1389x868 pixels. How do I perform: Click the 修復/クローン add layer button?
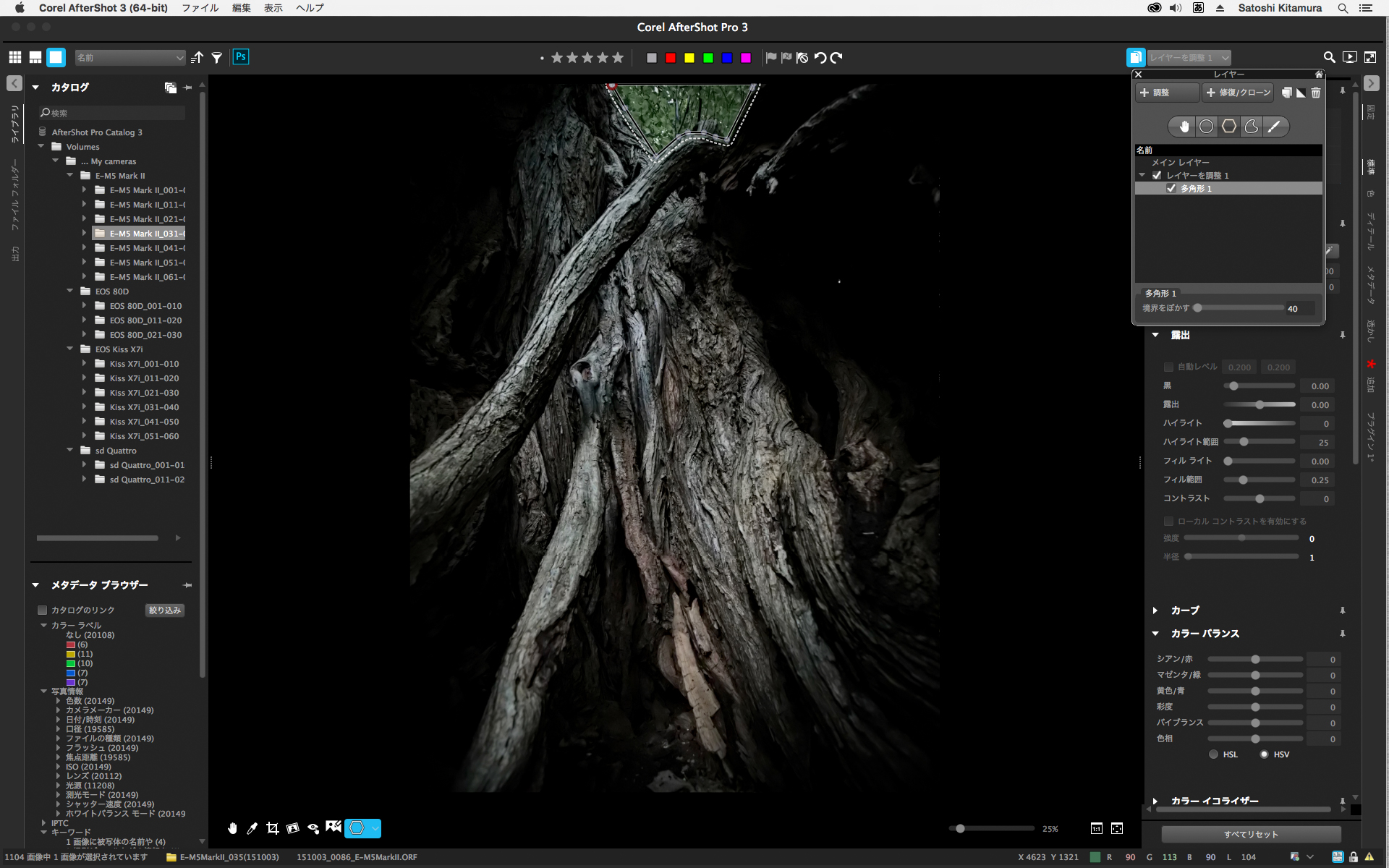(x=1238, y=93)
